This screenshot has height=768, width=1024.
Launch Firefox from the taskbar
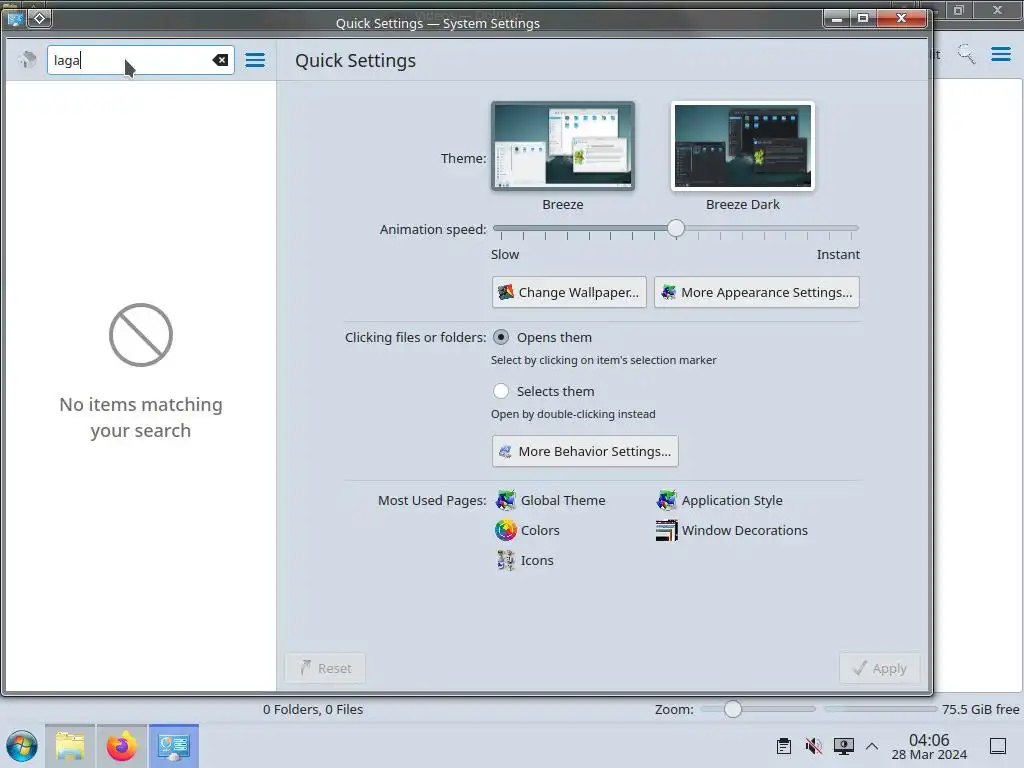pos(121,746)
